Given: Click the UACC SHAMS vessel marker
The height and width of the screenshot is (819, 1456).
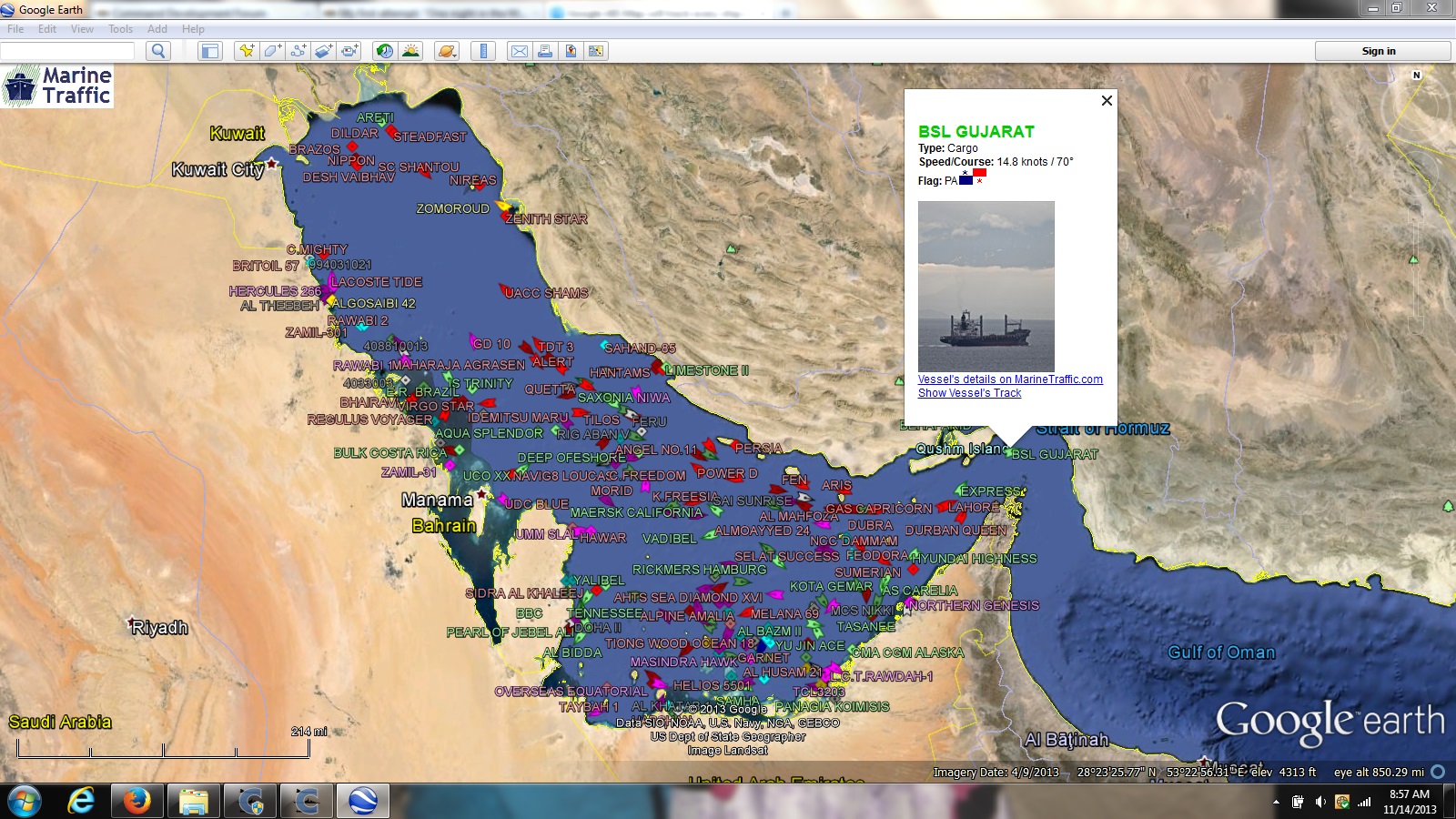Looking at the screenshot, I should point(506,290).
